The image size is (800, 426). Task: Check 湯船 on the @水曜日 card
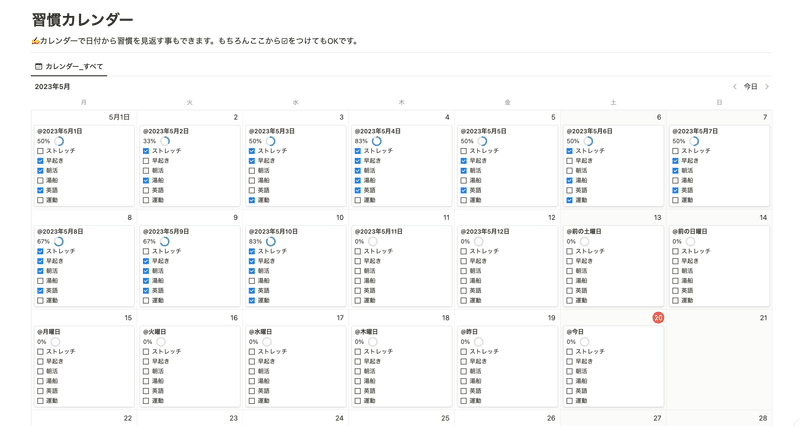click(x=252, y=381)
